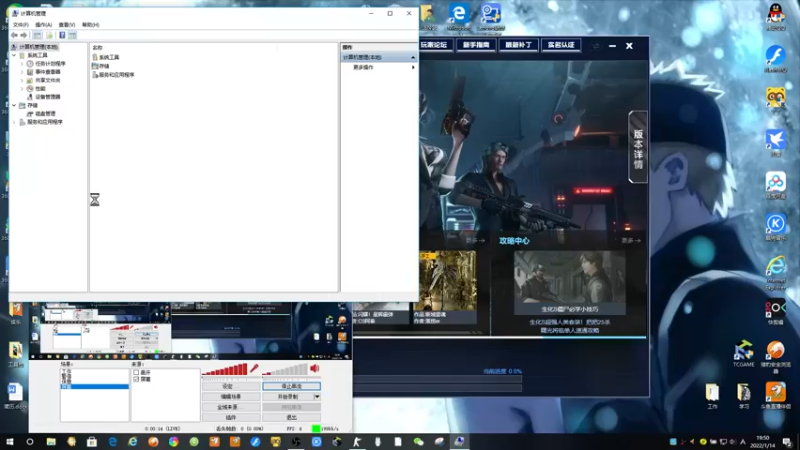Image resolution: width=800 pixels, height=450 pixels.
Task: Open the 版本详情 side tab in launcher
Action: (638, 147)
